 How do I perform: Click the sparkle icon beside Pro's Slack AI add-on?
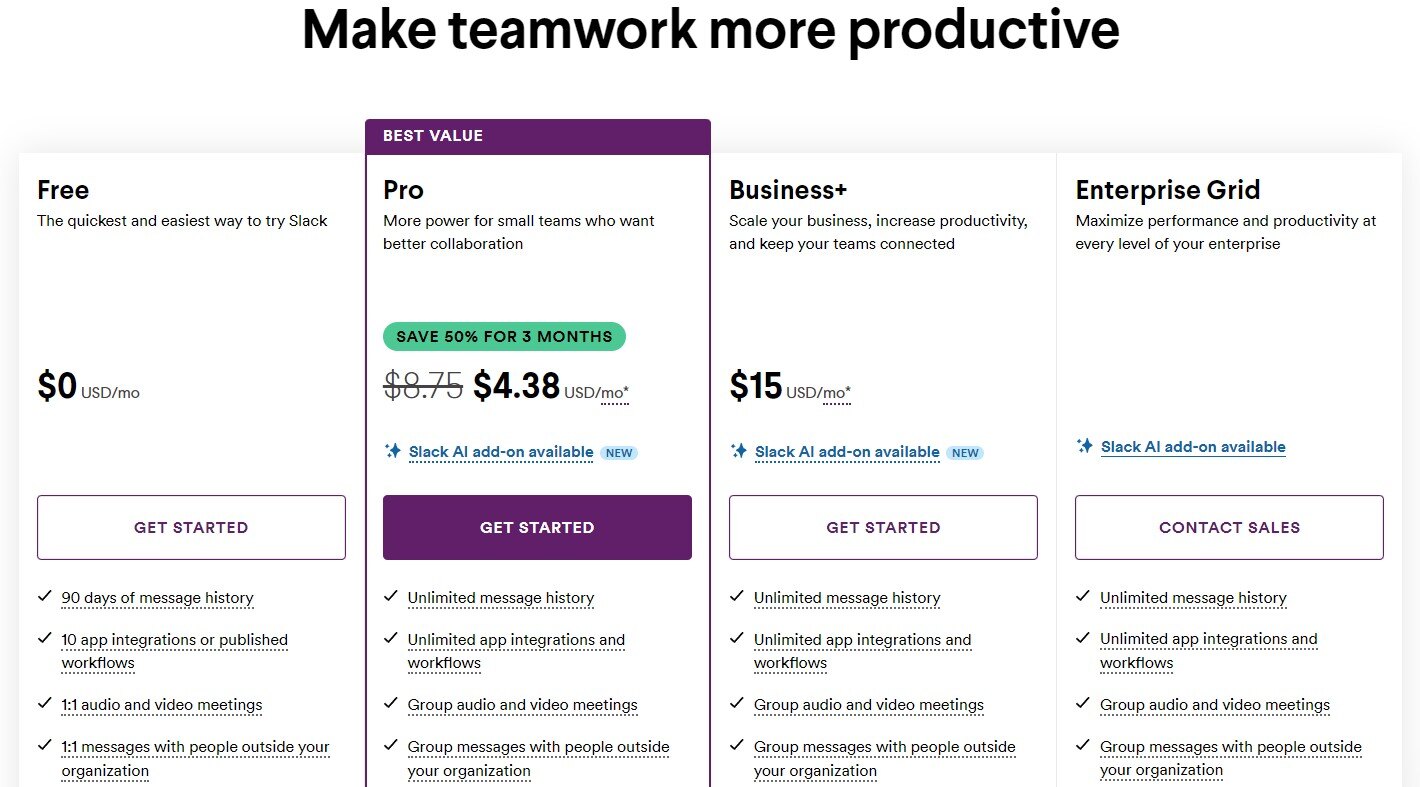tap(392, 452)
